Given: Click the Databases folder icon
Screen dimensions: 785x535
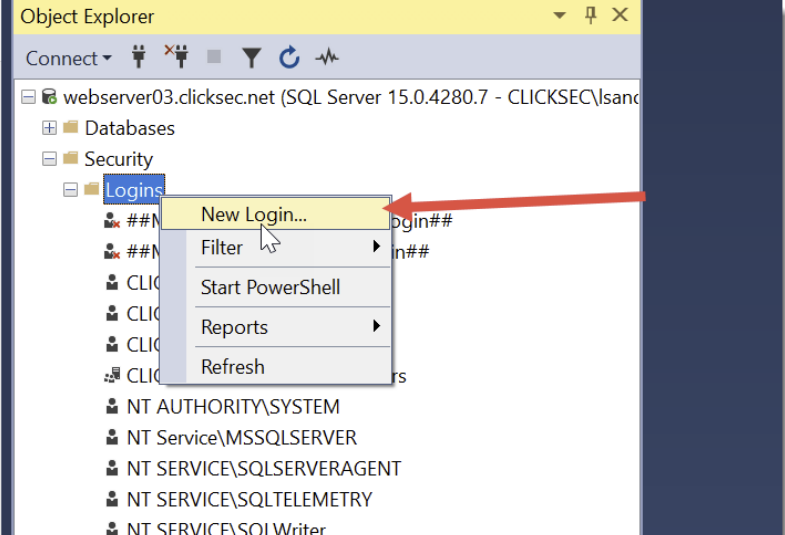Looking at the screenshot, I should pyautogui.click(x=71, y=127).
